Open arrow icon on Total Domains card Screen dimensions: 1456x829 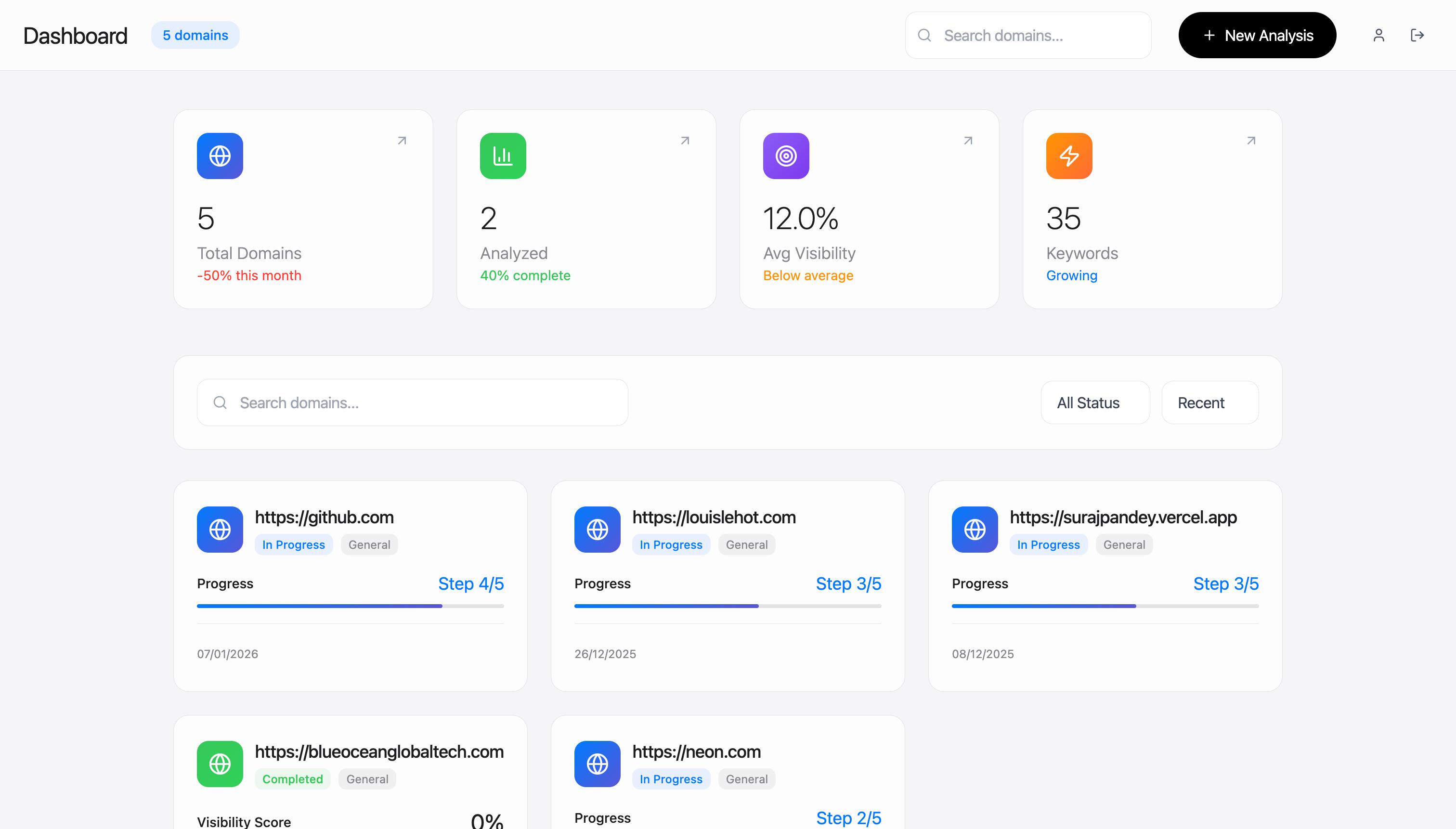tap(402, 141)
